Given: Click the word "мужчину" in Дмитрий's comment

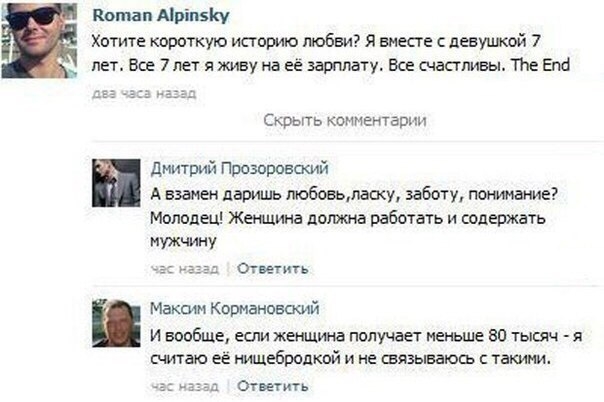Looking at the screenshot, I should click(185, 240).
